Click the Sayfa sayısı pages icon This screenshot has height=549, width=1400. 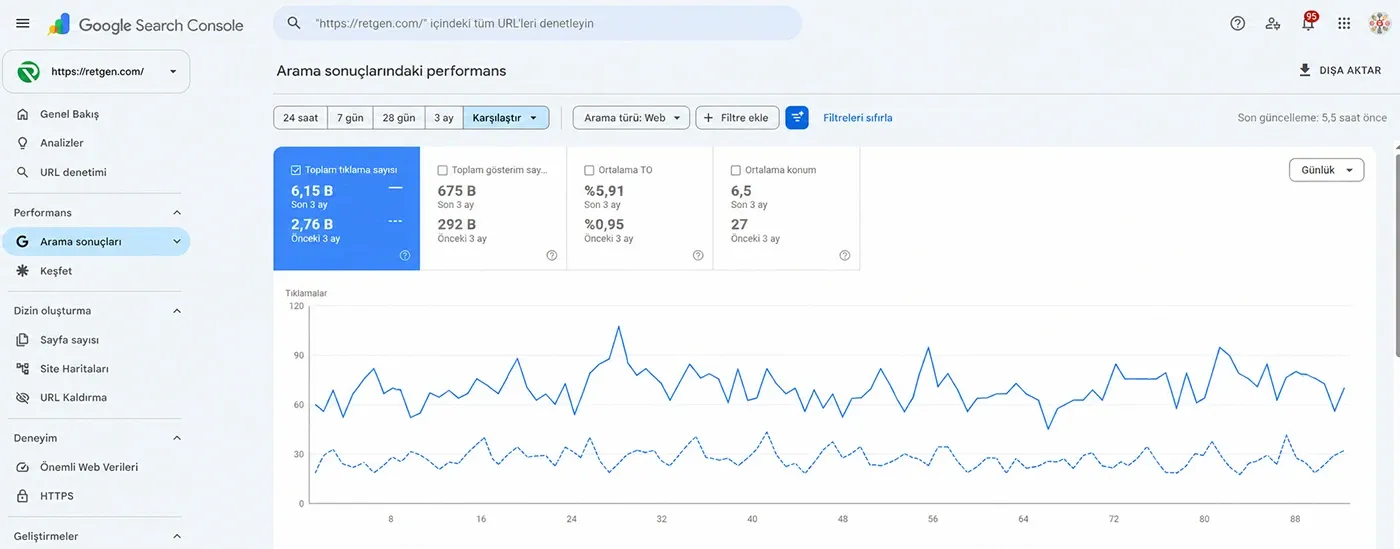point(23,340)
